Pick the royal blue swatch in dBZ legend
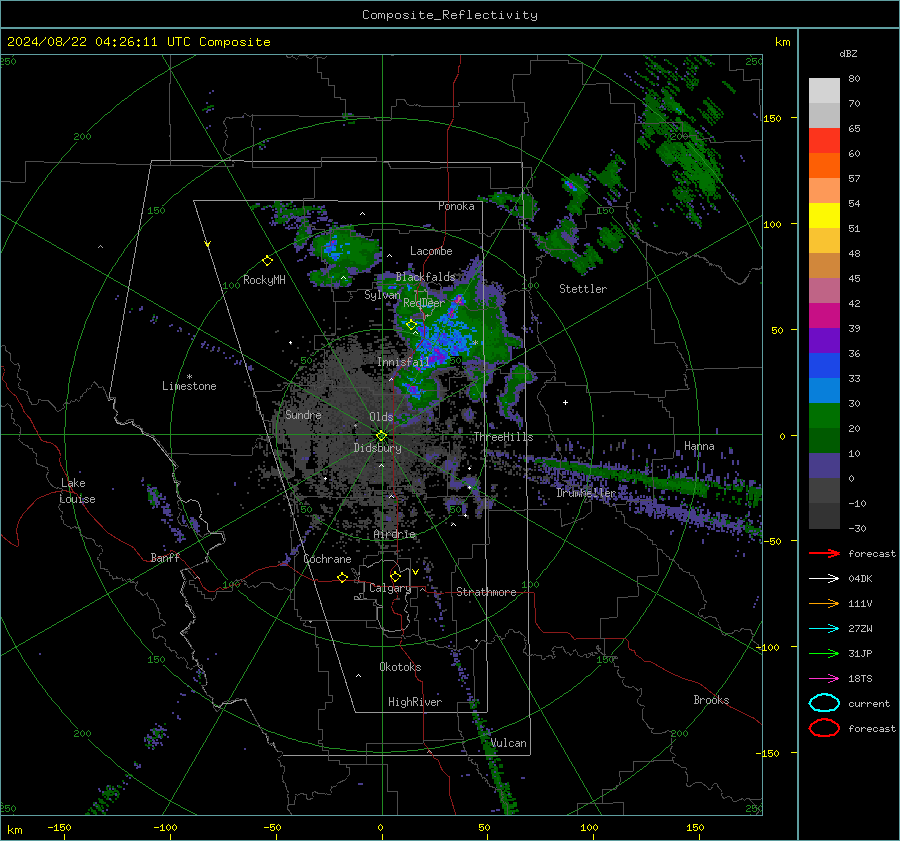 pos(824,366)
